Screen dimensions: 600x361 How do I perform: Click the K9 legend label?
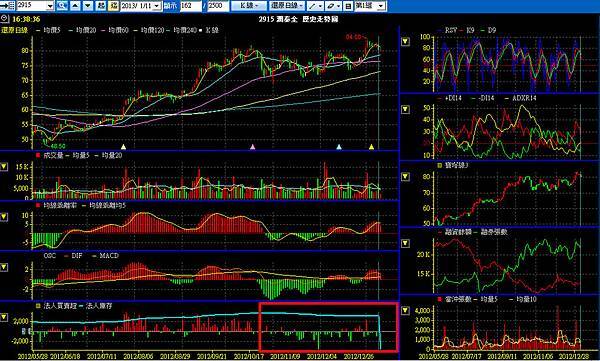tap(471, 30)
